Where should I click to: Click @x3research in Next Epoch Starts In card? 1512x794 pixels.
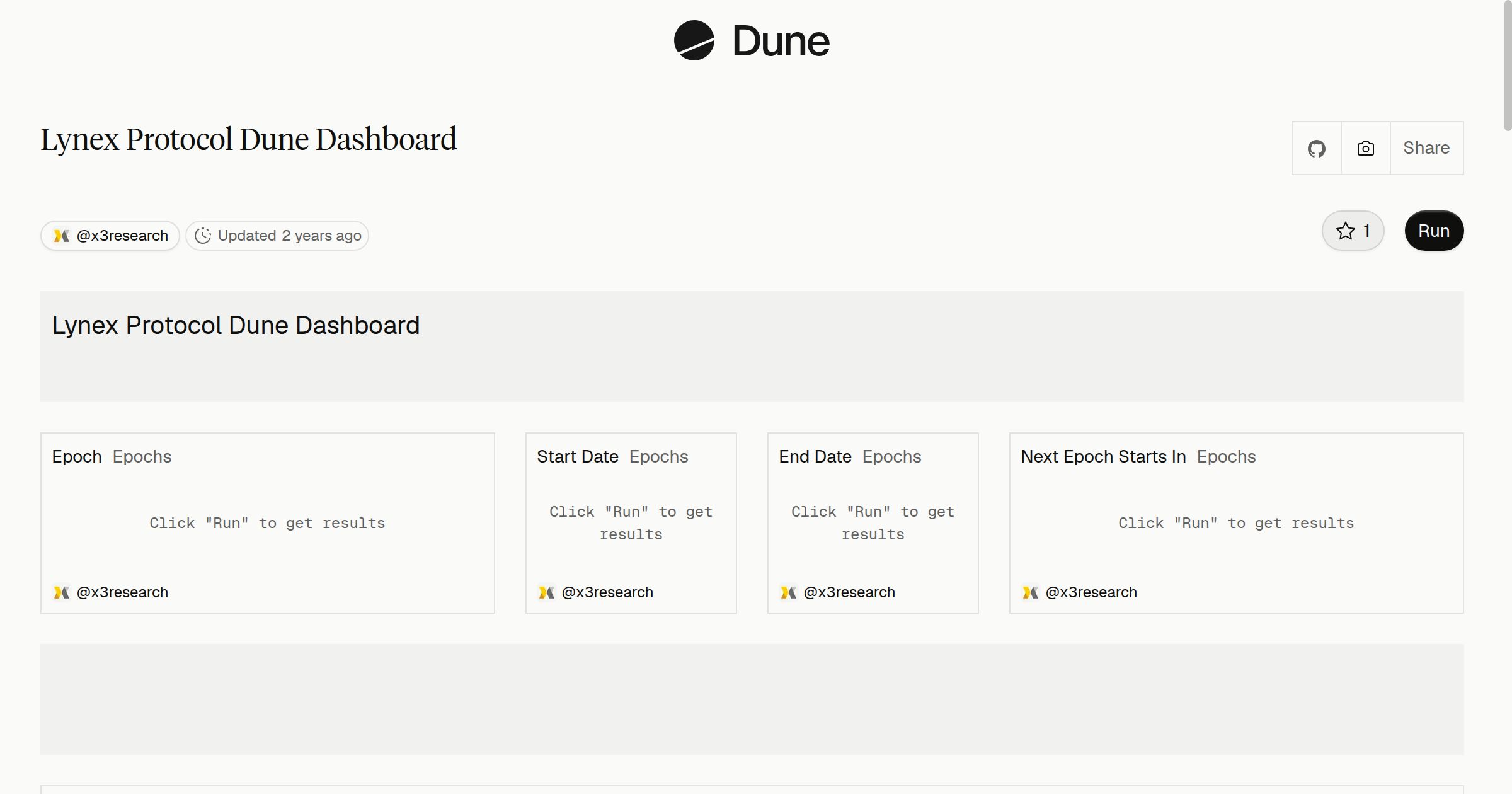point(1091,592)
